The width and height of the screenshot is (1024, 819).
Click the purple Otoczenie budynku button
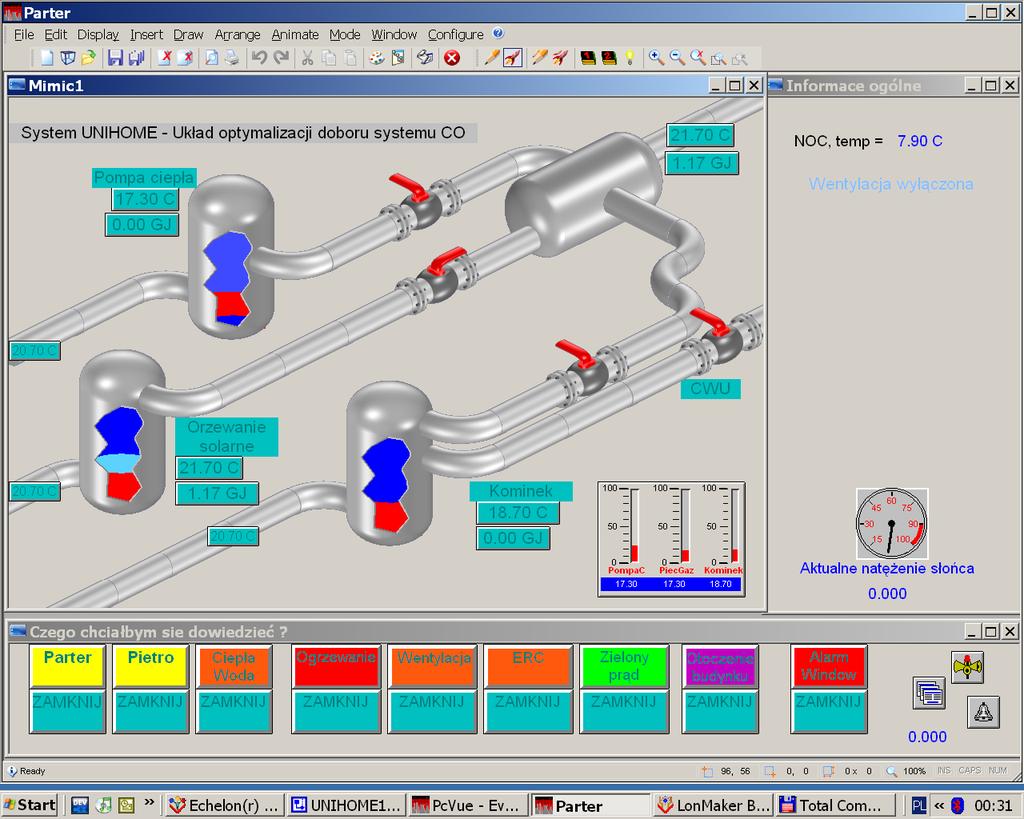coord(720,666)
